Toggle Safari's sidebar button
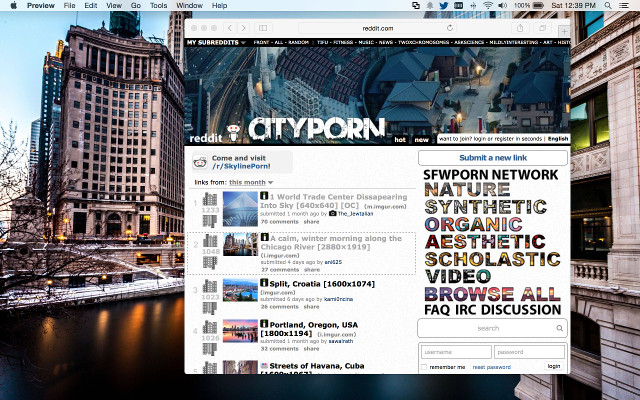This screenshot has width=640, height=400. click(x=263, y=28)
